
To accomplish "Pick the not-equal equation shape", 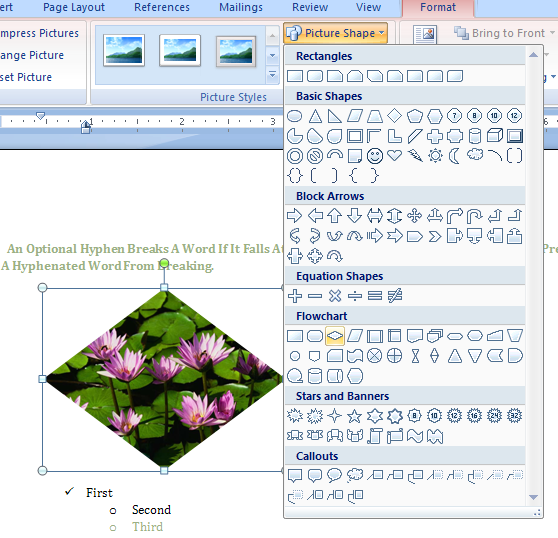I will click(395, 296).
